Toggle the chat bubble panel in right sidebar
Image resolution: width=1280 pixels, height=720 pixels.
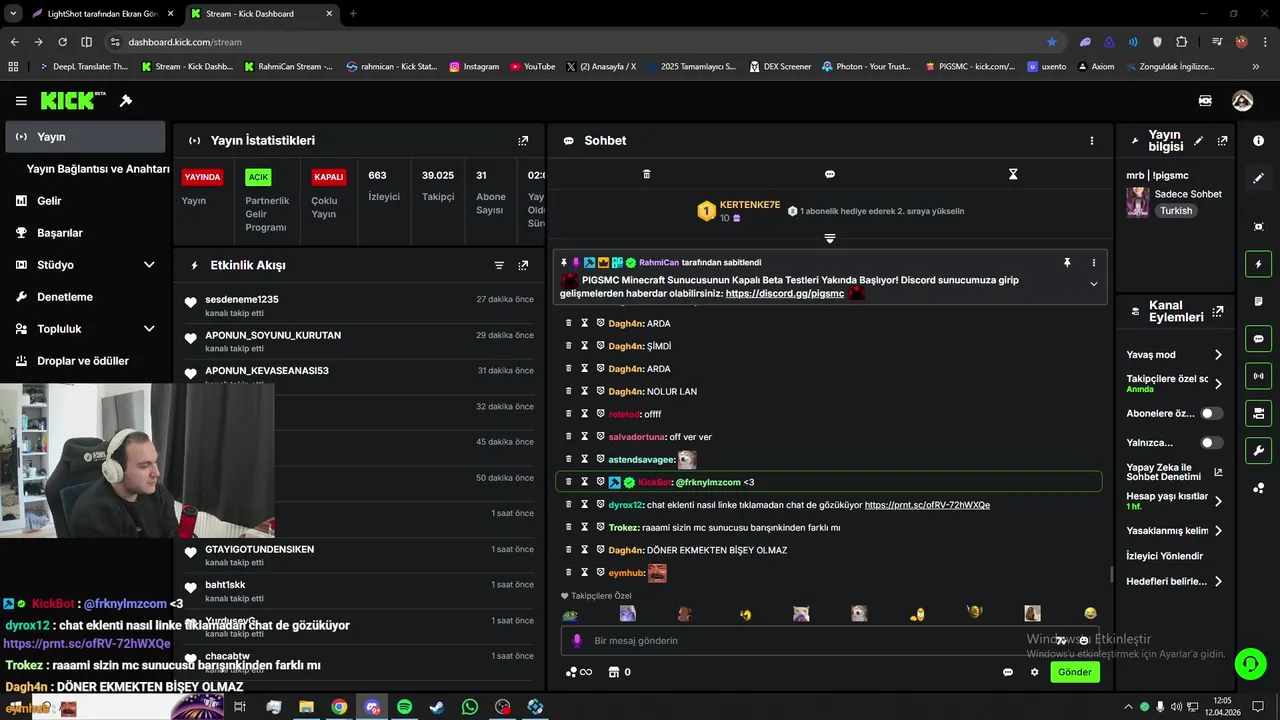1258,339
